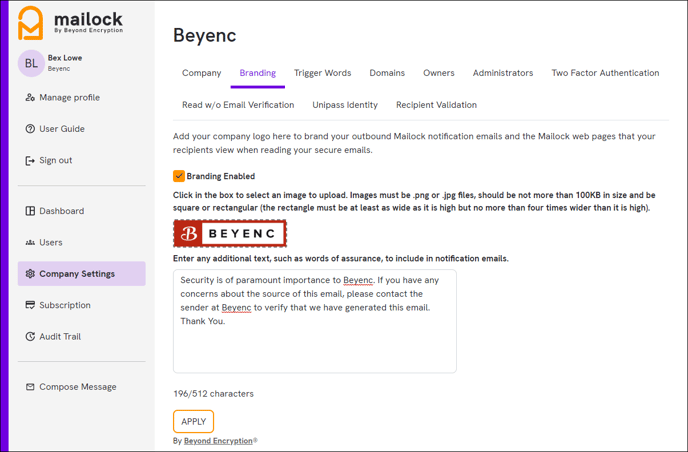Viewport: 688px width, 452px height.
Task: Click the Subscription card icon
Action: [x=30, y=305]
